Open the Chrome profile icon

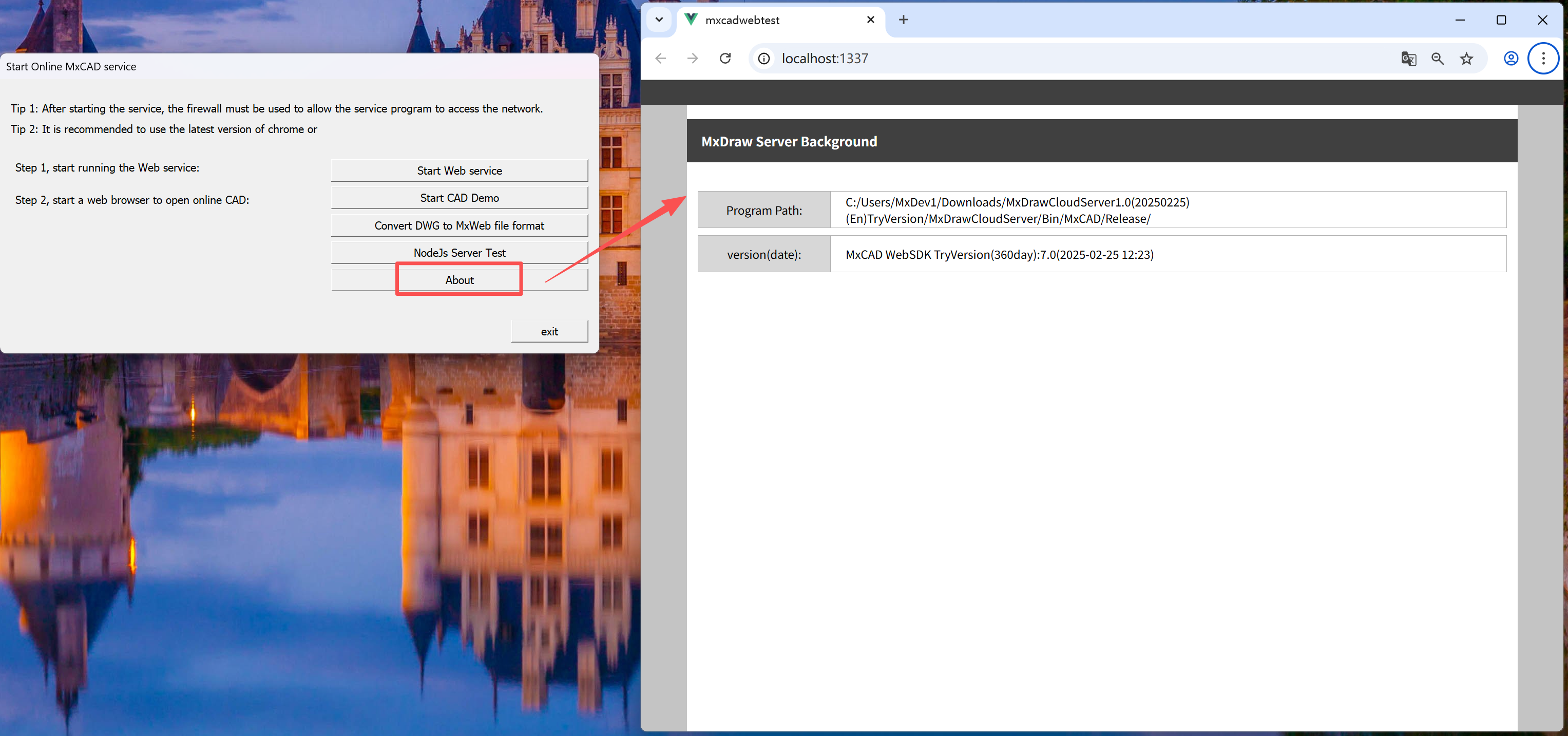[x=1511, y=59]
